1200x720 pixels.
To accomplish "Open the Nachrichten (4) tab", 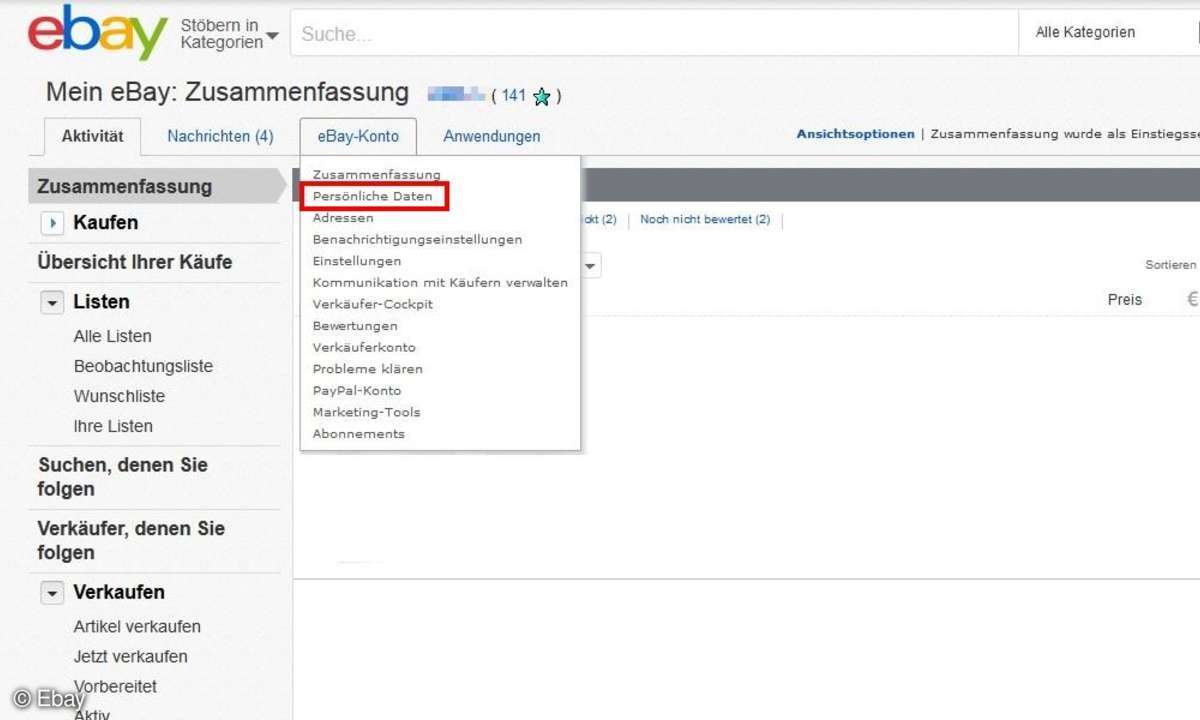I will tap(220, 136).
